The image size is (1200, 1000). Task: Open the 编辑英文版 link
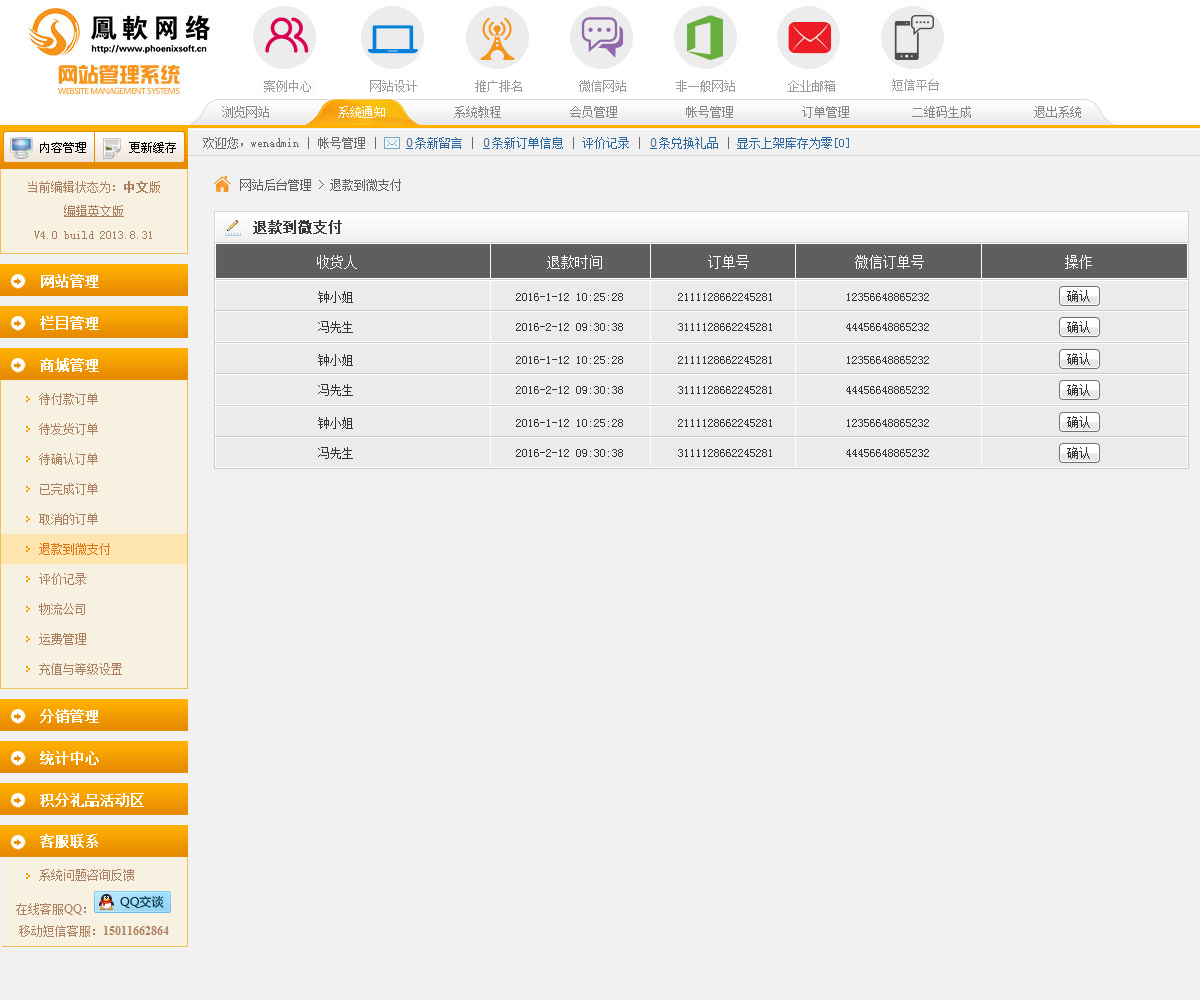tap(94, 211)
